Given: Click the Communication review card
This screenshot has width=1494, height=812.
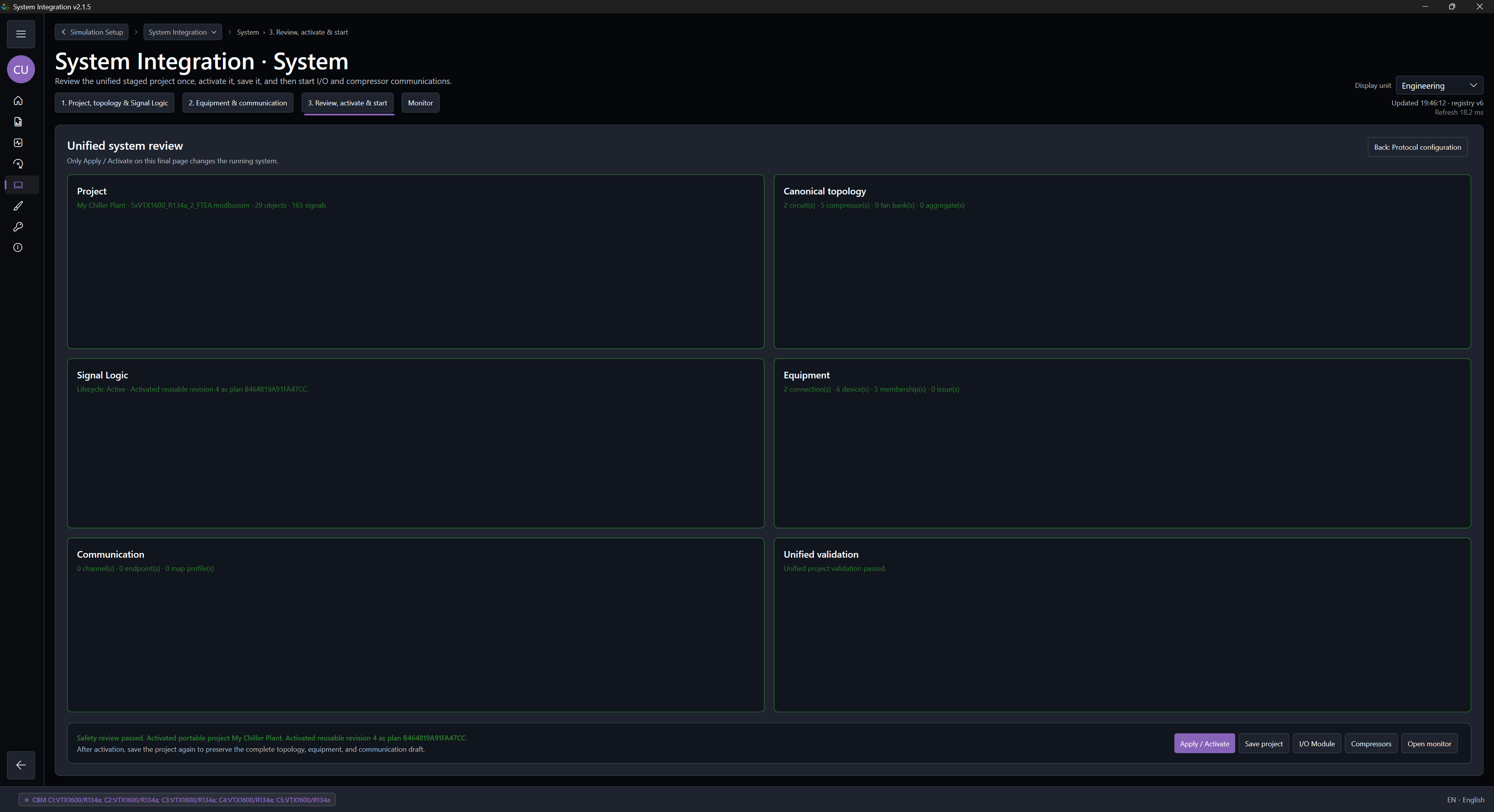Looking at the screenshot, I should click(x=415, y=625).
